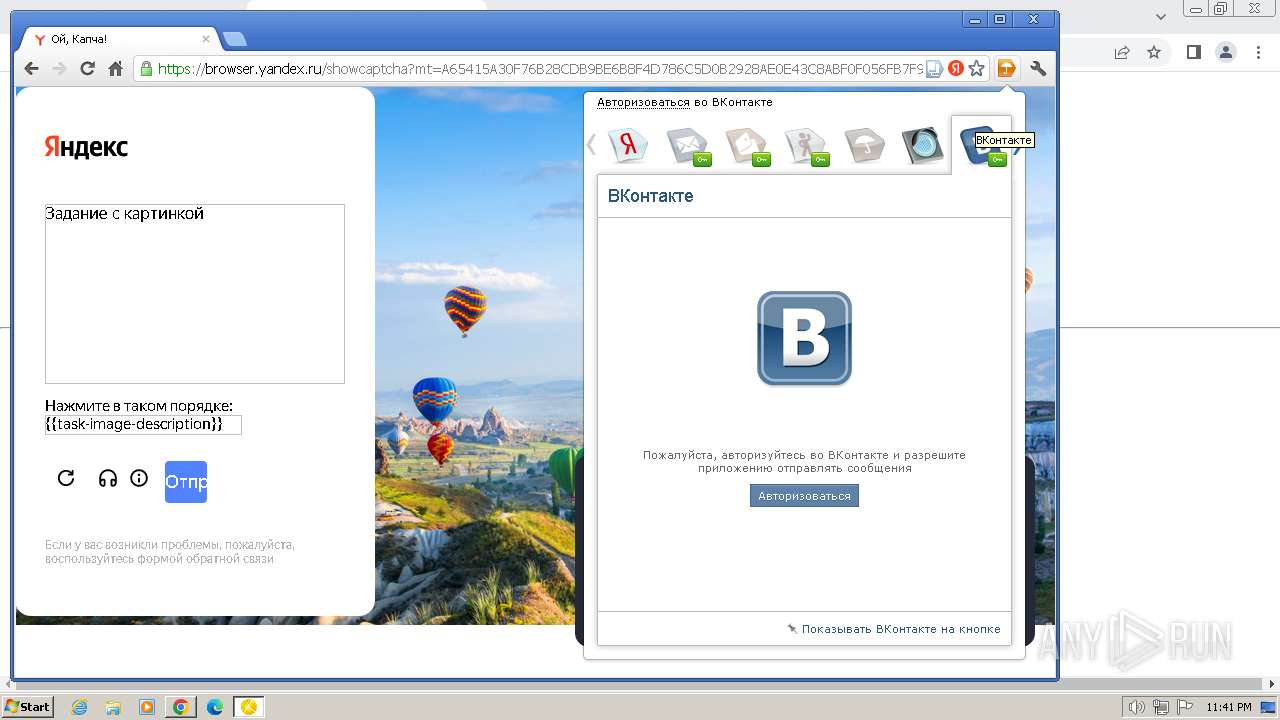This screenshot has height=720, width=1280.
Task: Click the browser address bar URL
Action: point(540,69)
